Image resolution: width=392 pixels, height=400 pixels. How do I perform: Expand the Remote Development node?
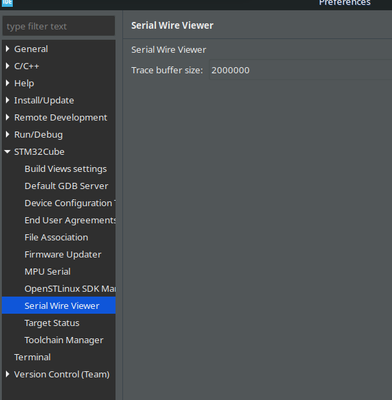[7, 117]
